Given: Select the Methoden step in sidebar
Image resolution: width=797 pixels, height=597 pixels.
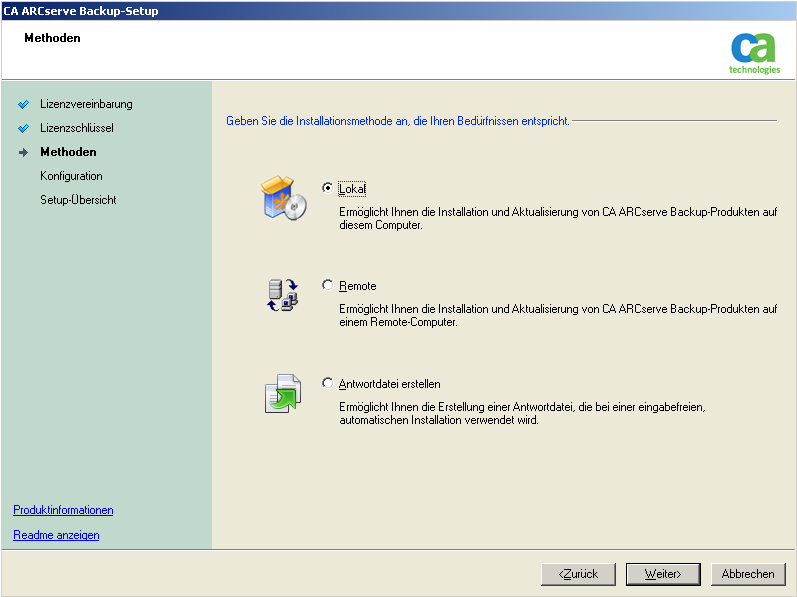Looking at the screenshot, I should (x=68, y=152).
